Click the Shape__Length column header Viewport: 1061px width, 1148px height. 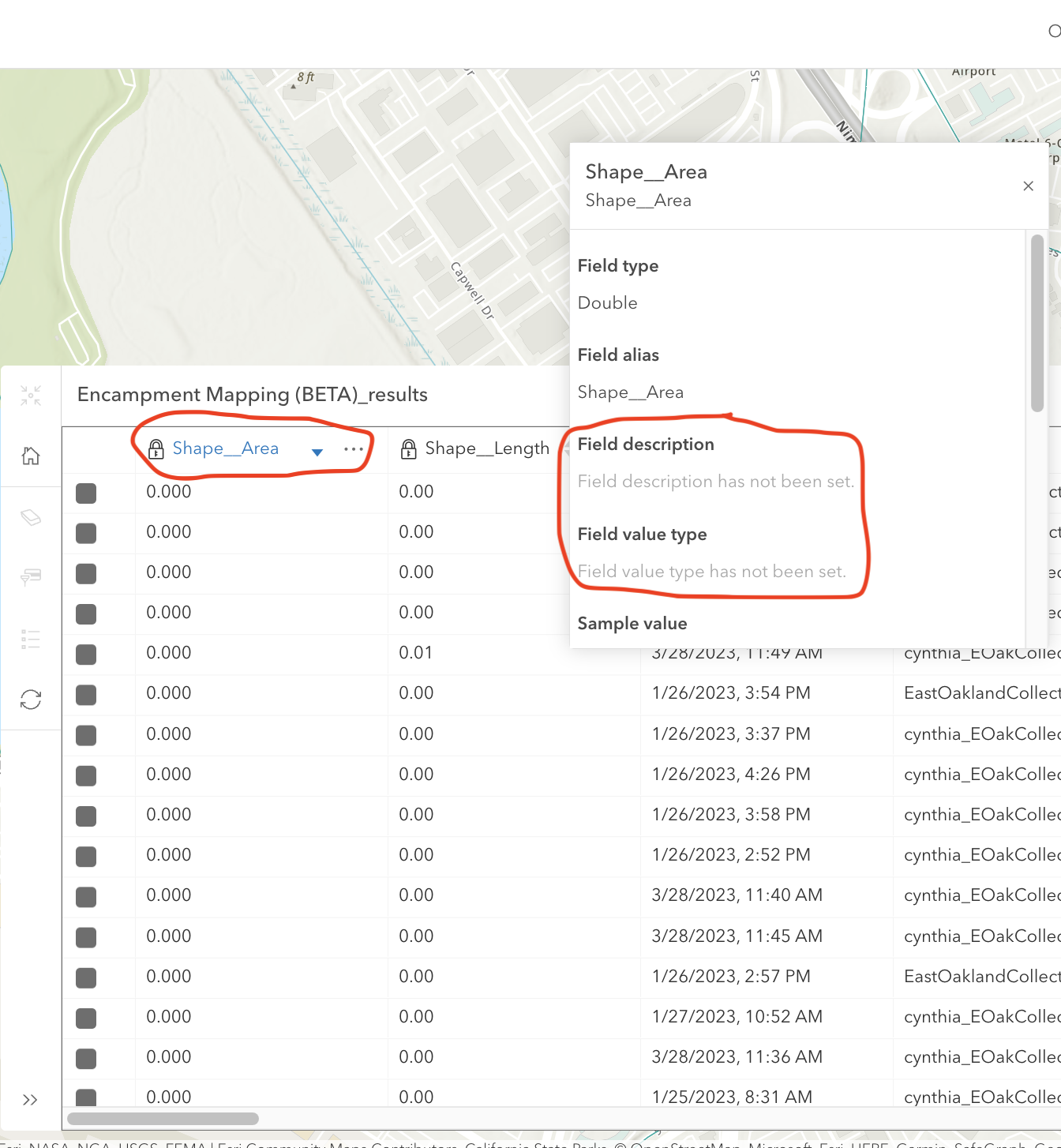pos(487,448)
